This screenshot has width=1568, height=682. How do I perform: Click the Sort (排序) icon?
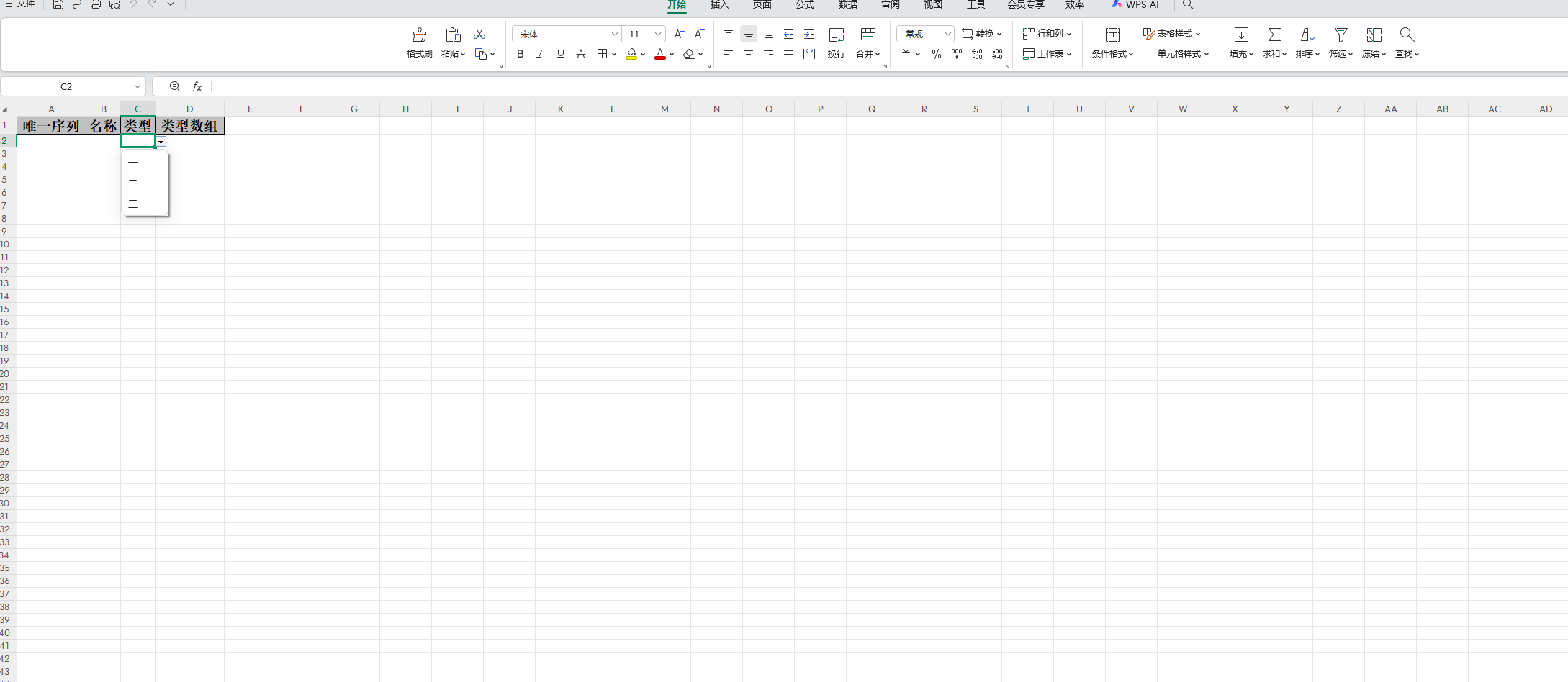(x=1307, y=35)
